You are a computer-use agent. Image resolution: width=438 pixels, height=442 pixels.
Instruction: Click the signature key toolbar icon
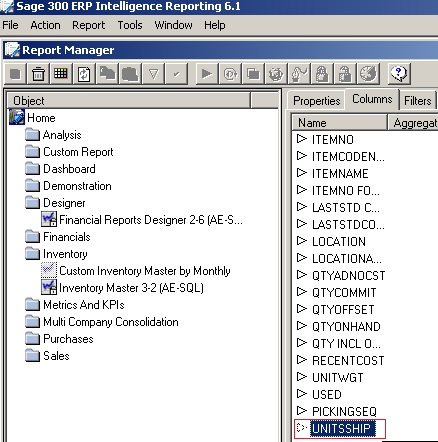tap(299, 74)
